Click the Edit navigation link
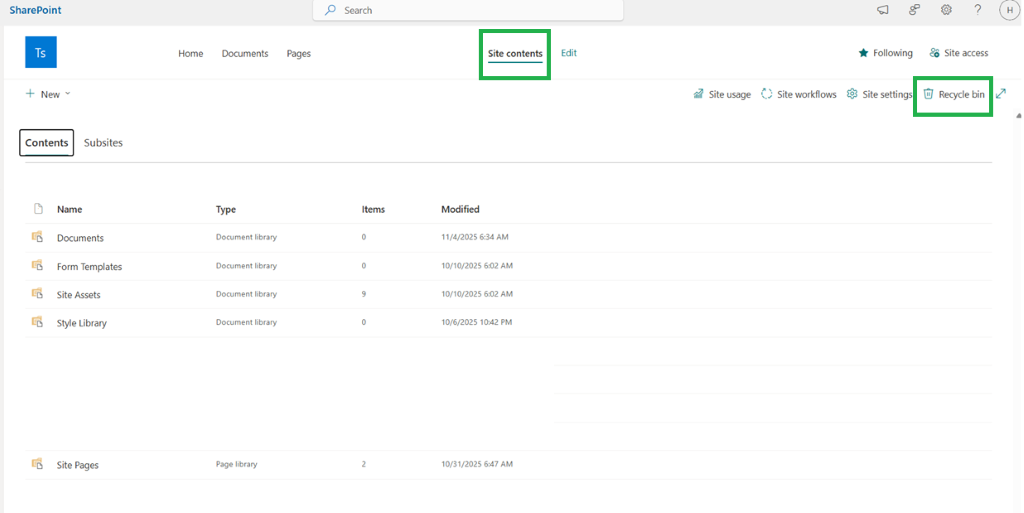1024x513 pixels. point(569,53)
